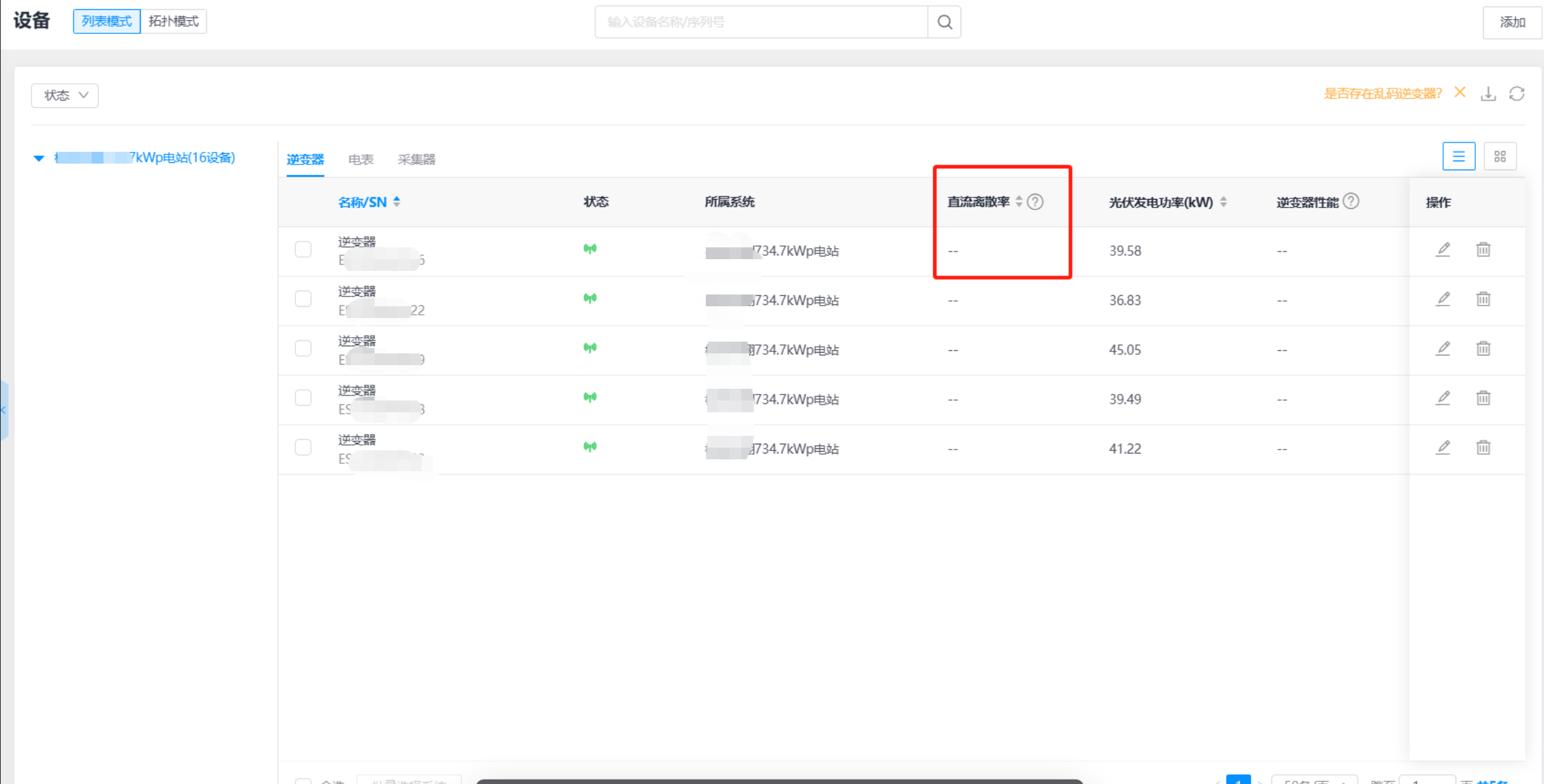The height and width of the screenshot is (784, 1544).
Task: Tick checkbox for 45.05 kW inverter
Action: (303, 348)
